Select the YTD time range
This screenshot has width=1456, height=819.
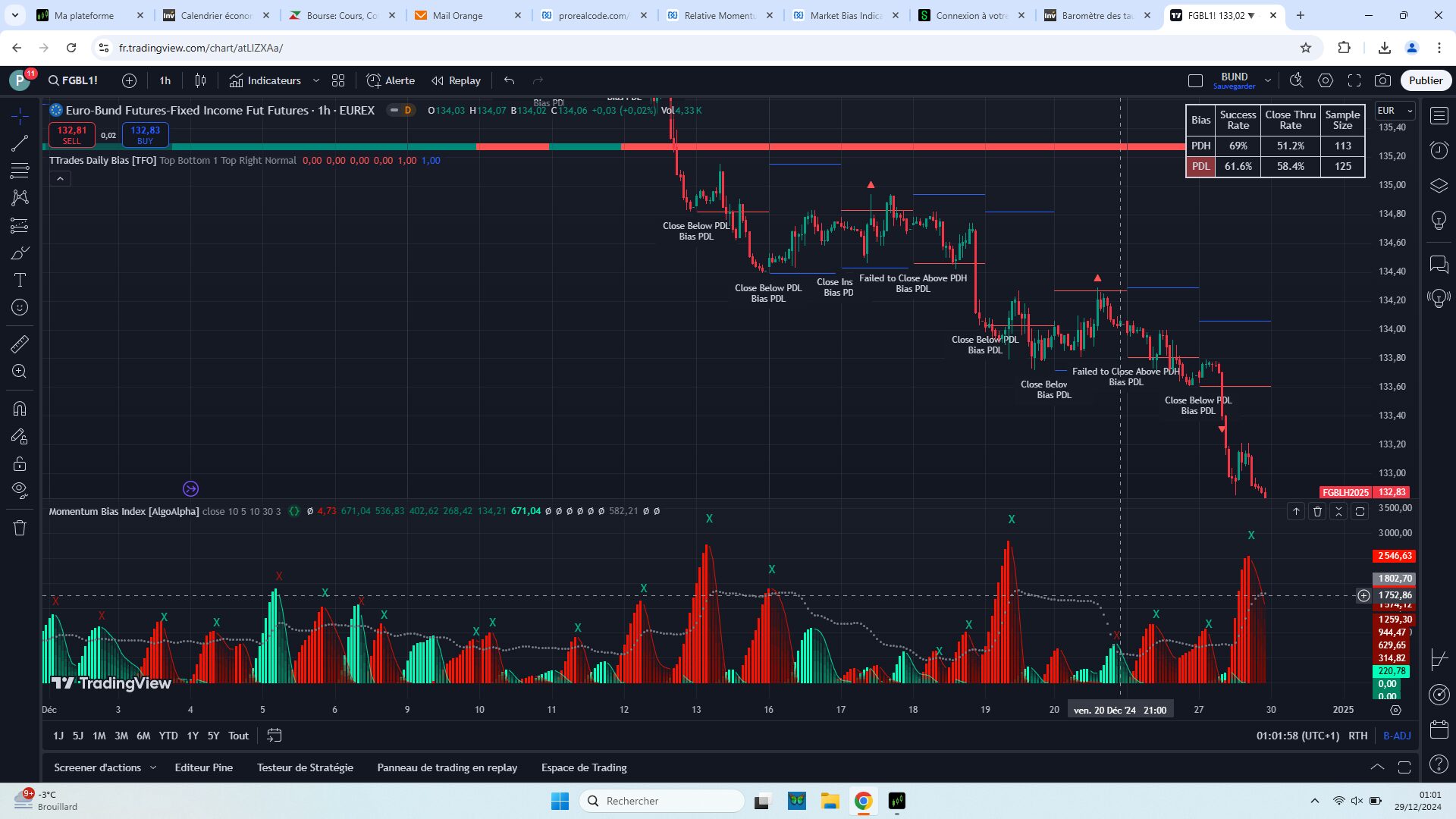(168, 736)
